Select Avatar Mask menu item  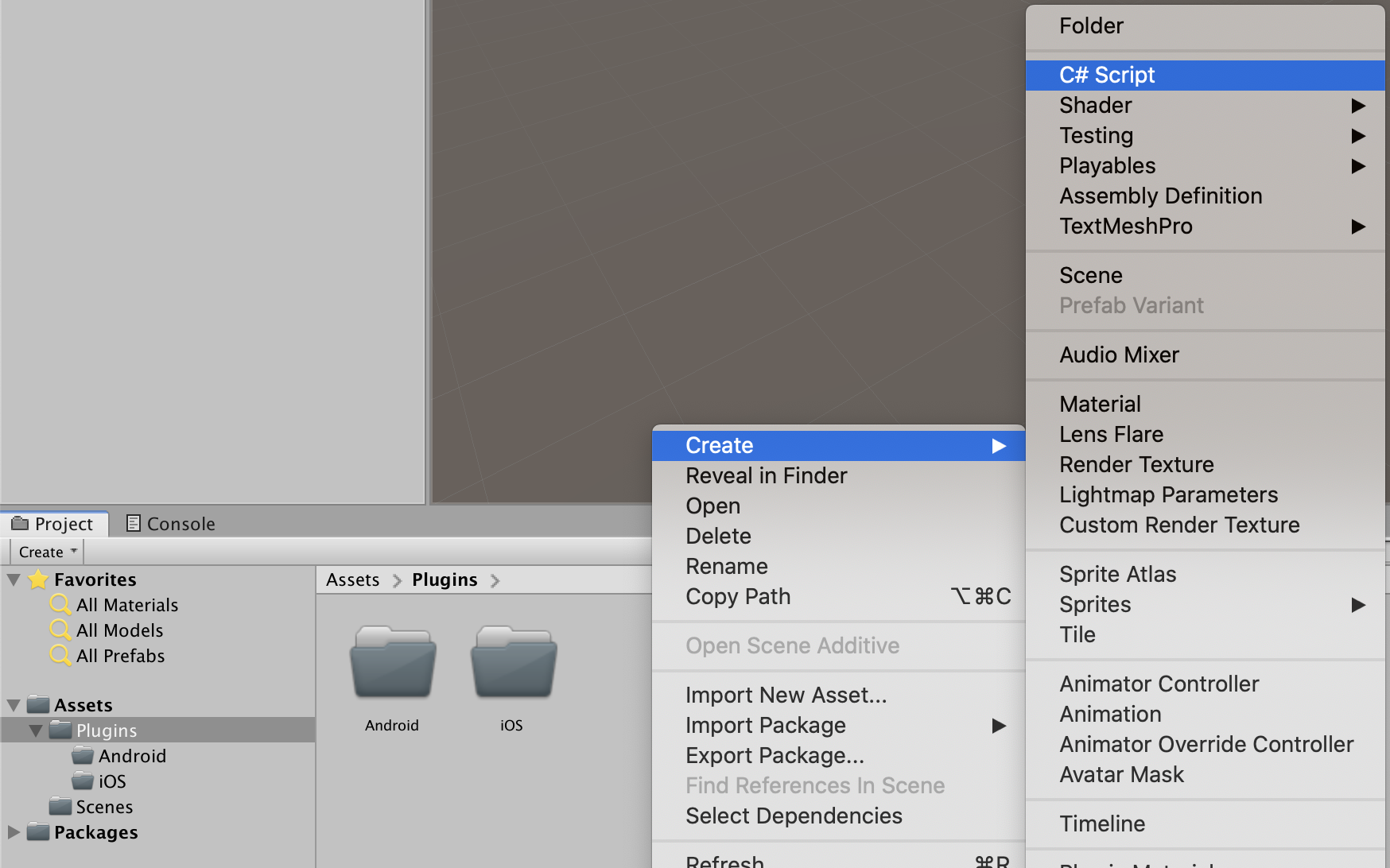pos(1206,774)
